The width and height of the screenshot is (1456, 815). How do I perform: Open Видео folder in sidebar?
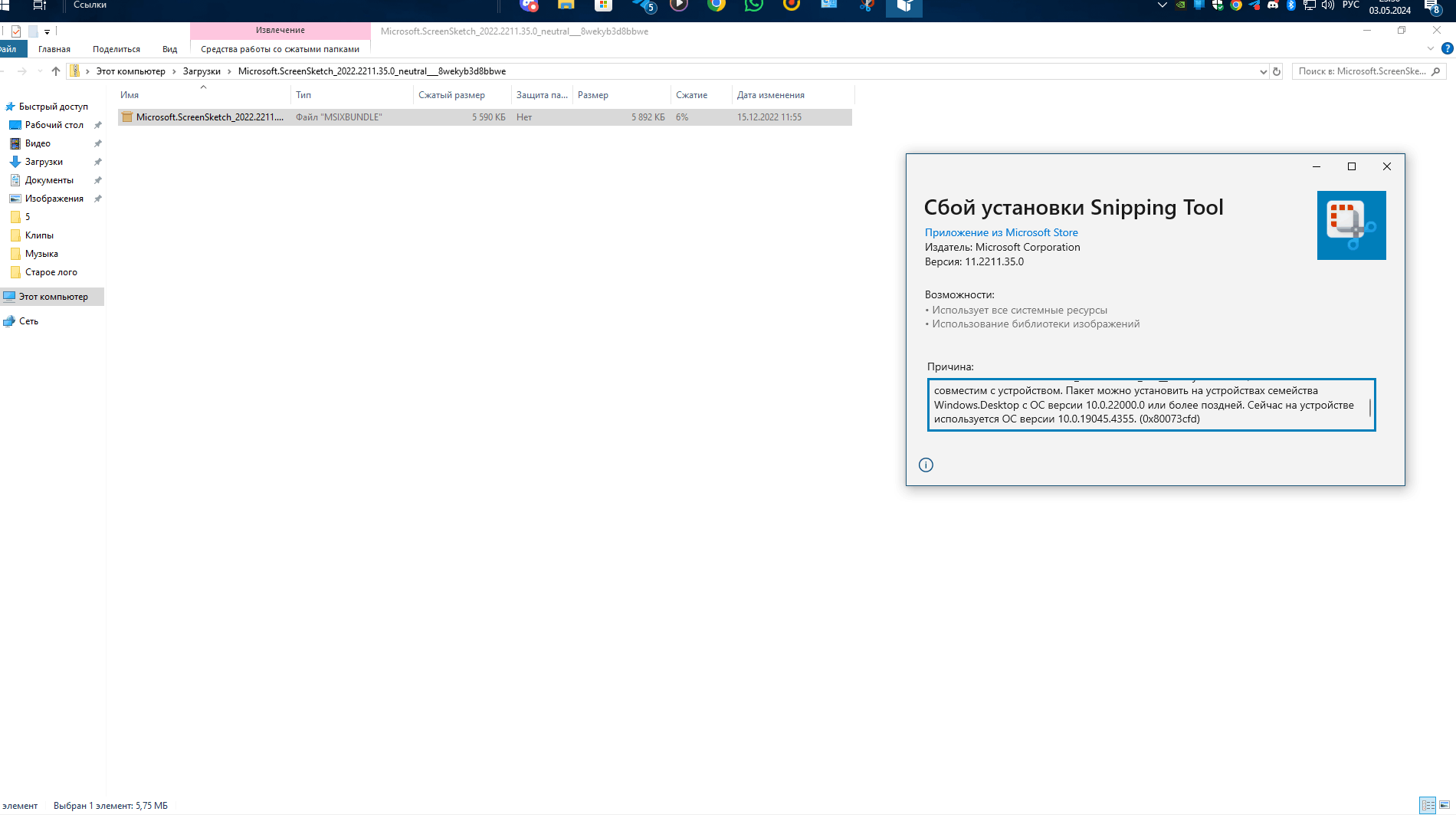pos(38,143)
